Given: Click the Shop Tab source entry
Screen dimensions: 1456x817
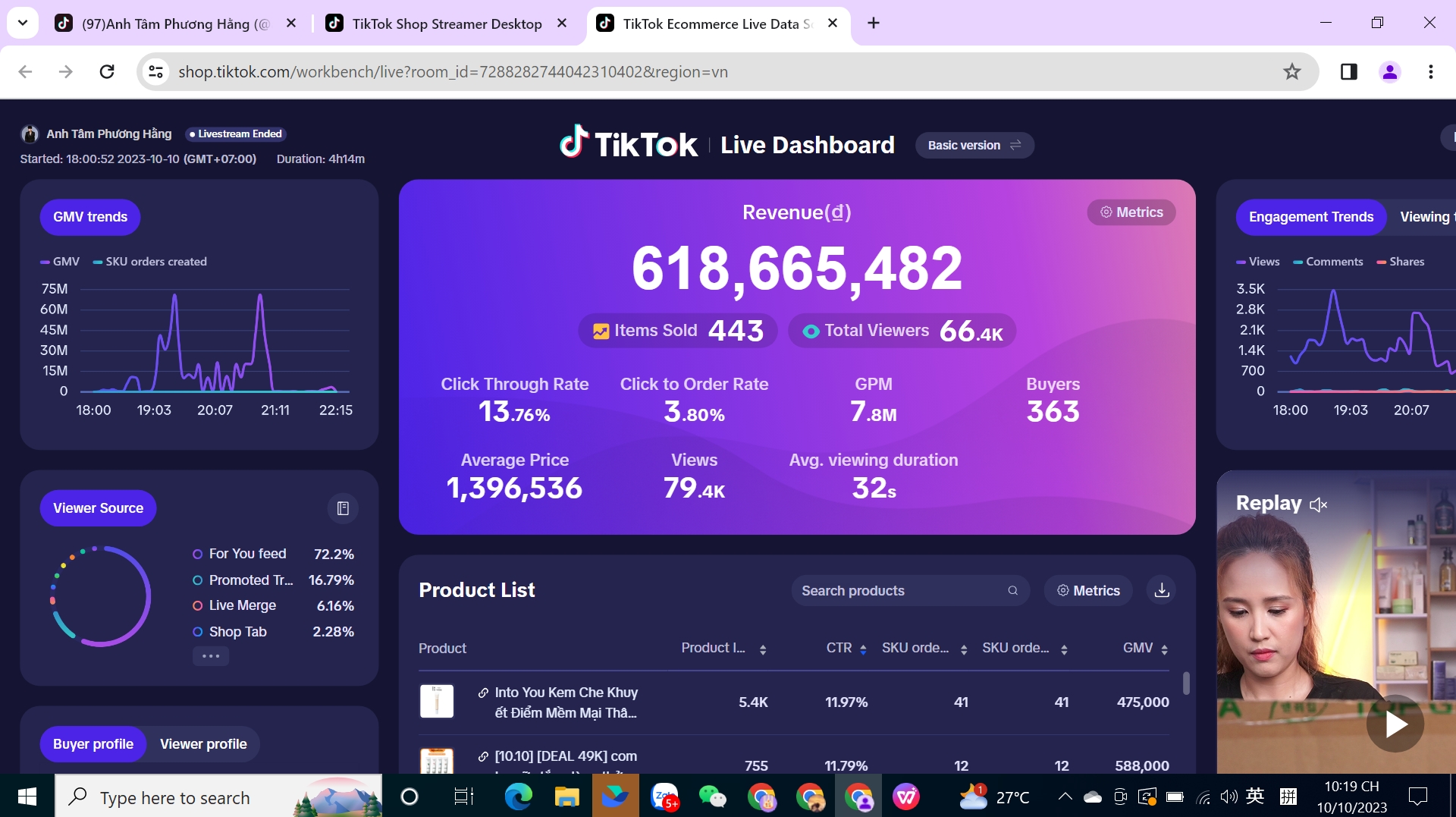Looking at the screenshot, I should pos(273,631).
